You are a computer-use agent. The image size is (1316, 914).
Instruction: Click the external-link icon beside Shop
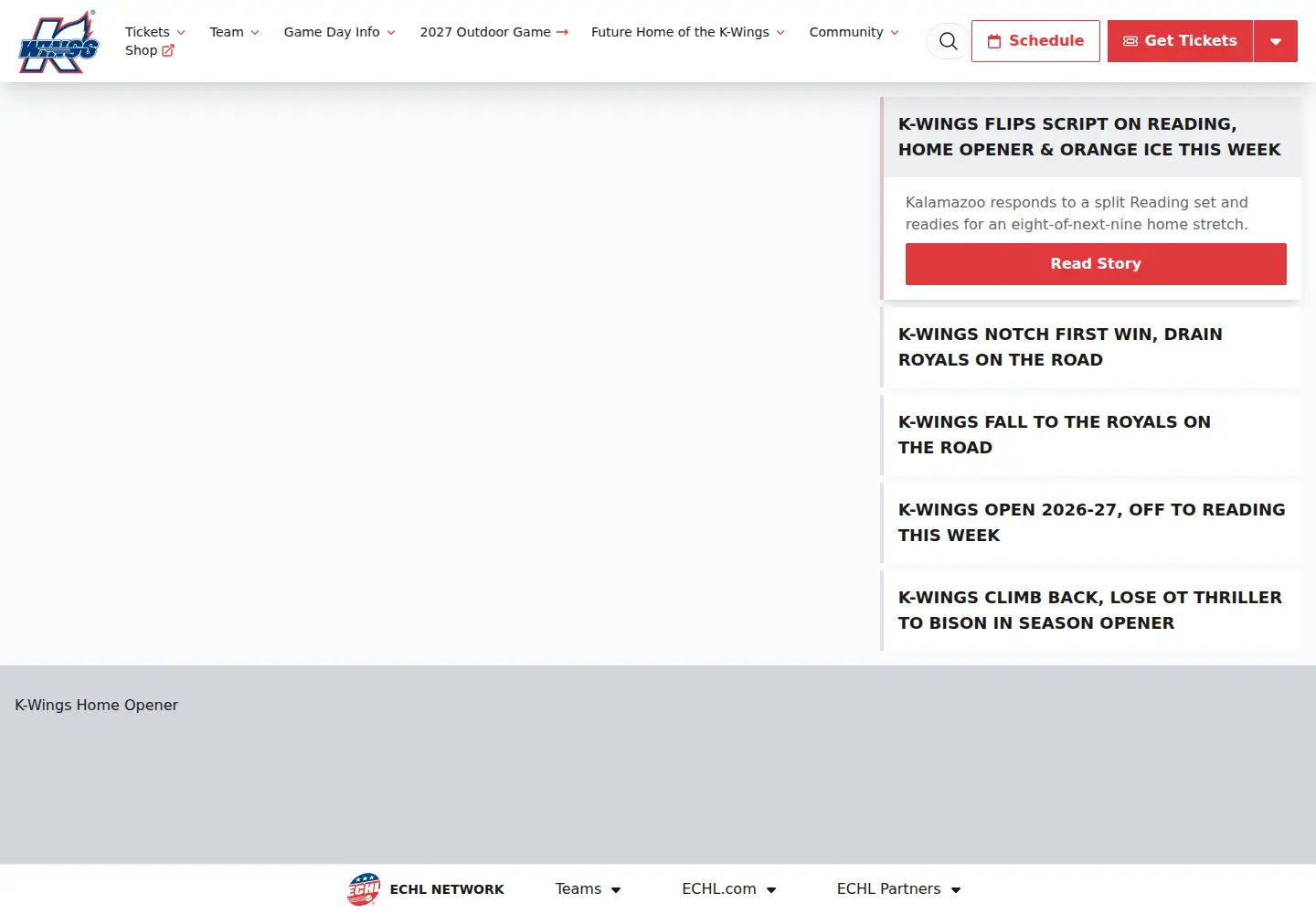(168, 51)
